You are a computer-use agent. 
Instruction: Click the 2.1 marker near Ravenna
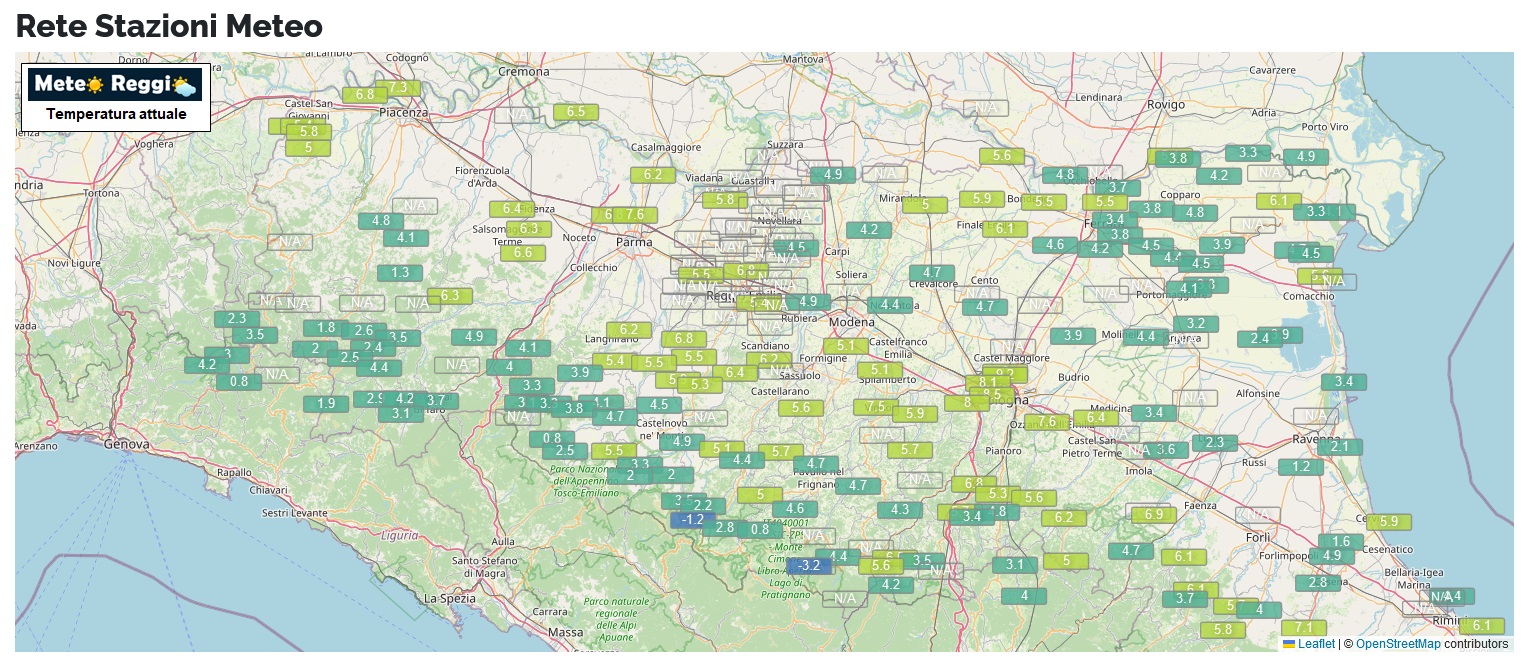click(x=1340, y=447)
